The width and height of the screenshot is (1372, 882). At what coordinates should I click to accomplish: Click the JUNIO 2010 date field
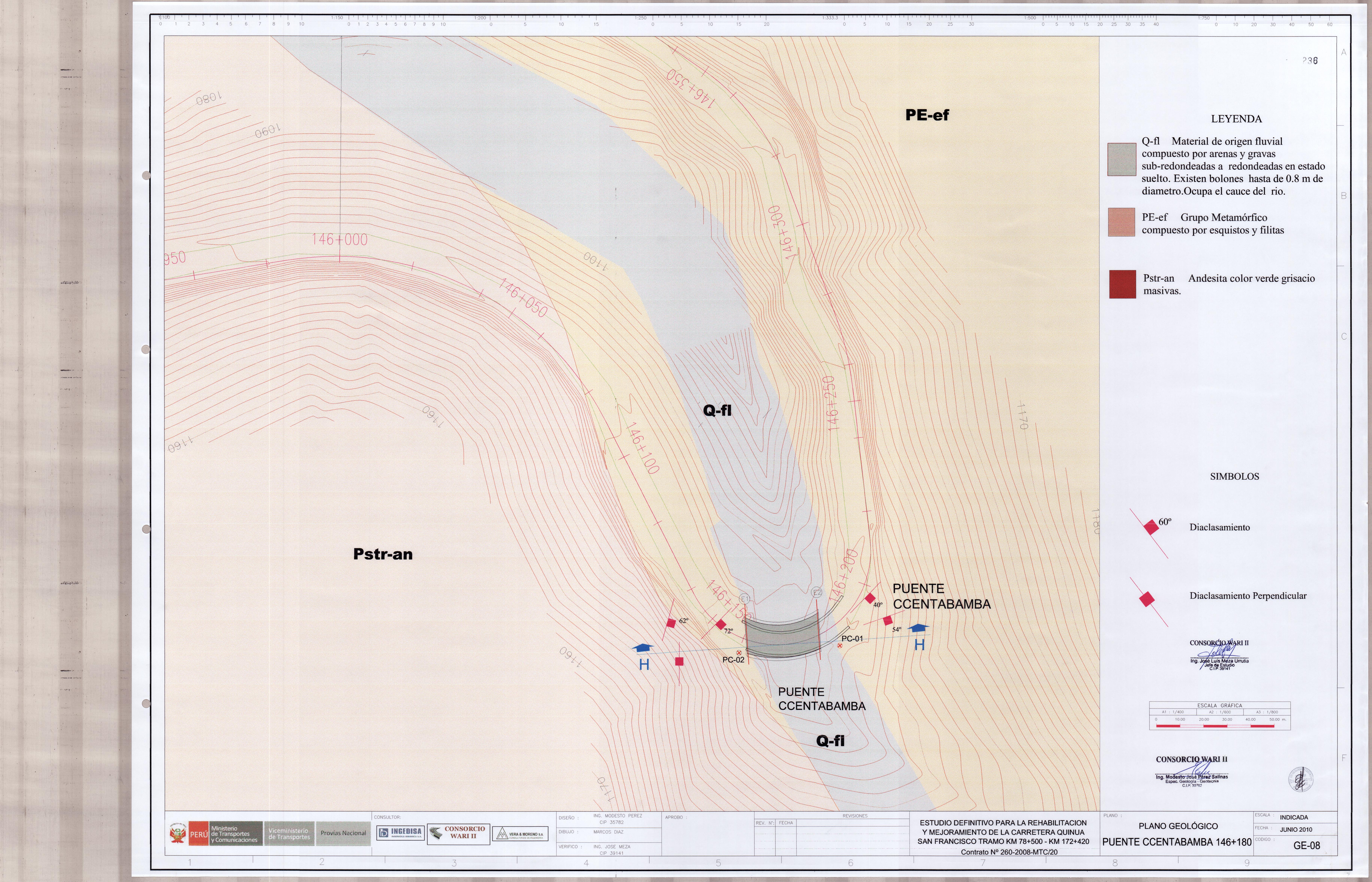(1296, 830)
